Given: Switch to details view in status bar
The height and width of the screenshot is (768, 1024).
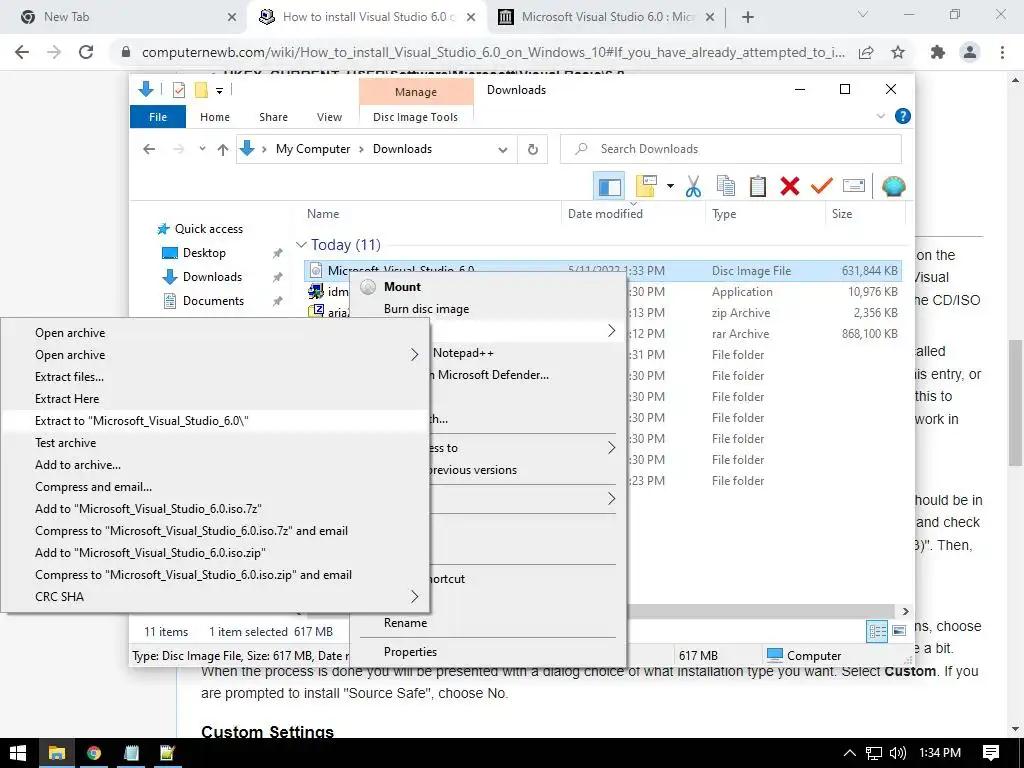Looking at the screenshot, I should click(x=877, y=631).
